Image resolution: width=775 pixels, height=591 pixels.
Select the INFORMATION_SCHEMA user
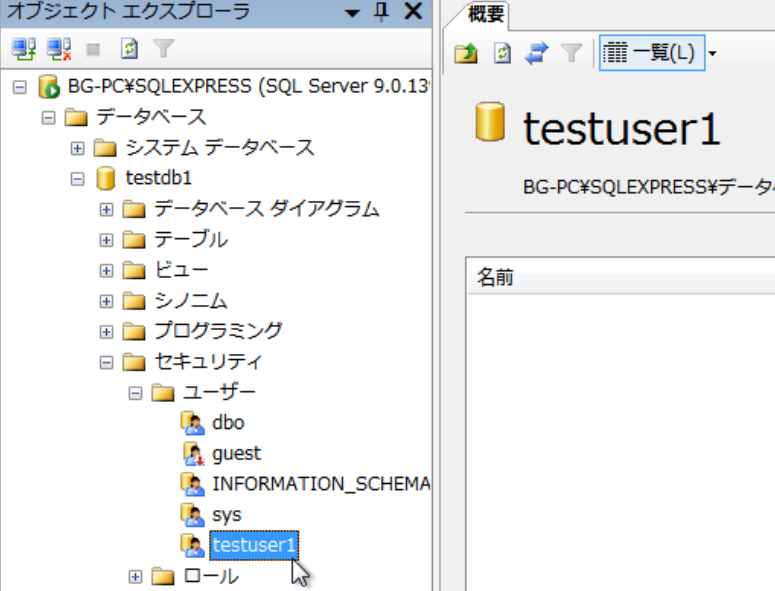click(321, 484)
